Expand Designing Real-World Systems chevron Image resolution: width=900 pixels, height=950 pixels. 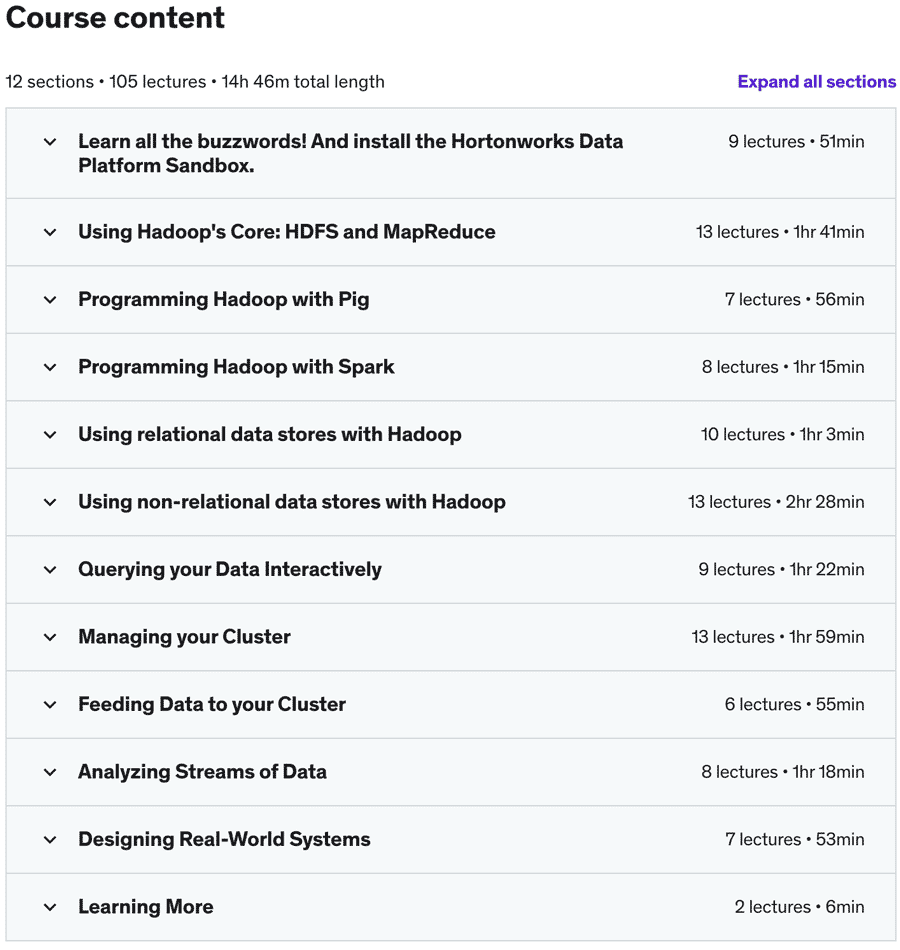click(x=50, y=840)
